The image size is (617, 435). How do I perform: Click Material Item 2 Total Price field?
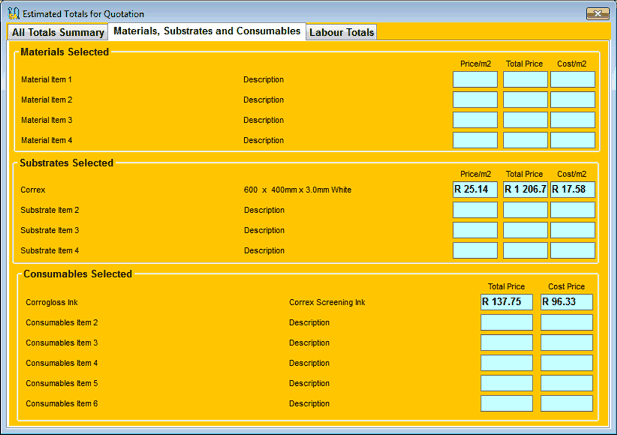tap(525, 100)
